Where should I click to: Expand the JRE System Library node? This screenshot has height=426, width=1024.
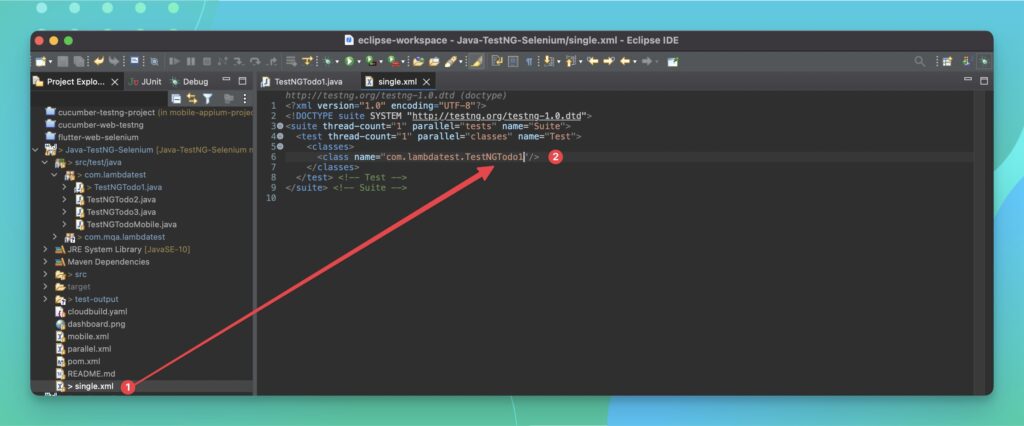point(45,249)
